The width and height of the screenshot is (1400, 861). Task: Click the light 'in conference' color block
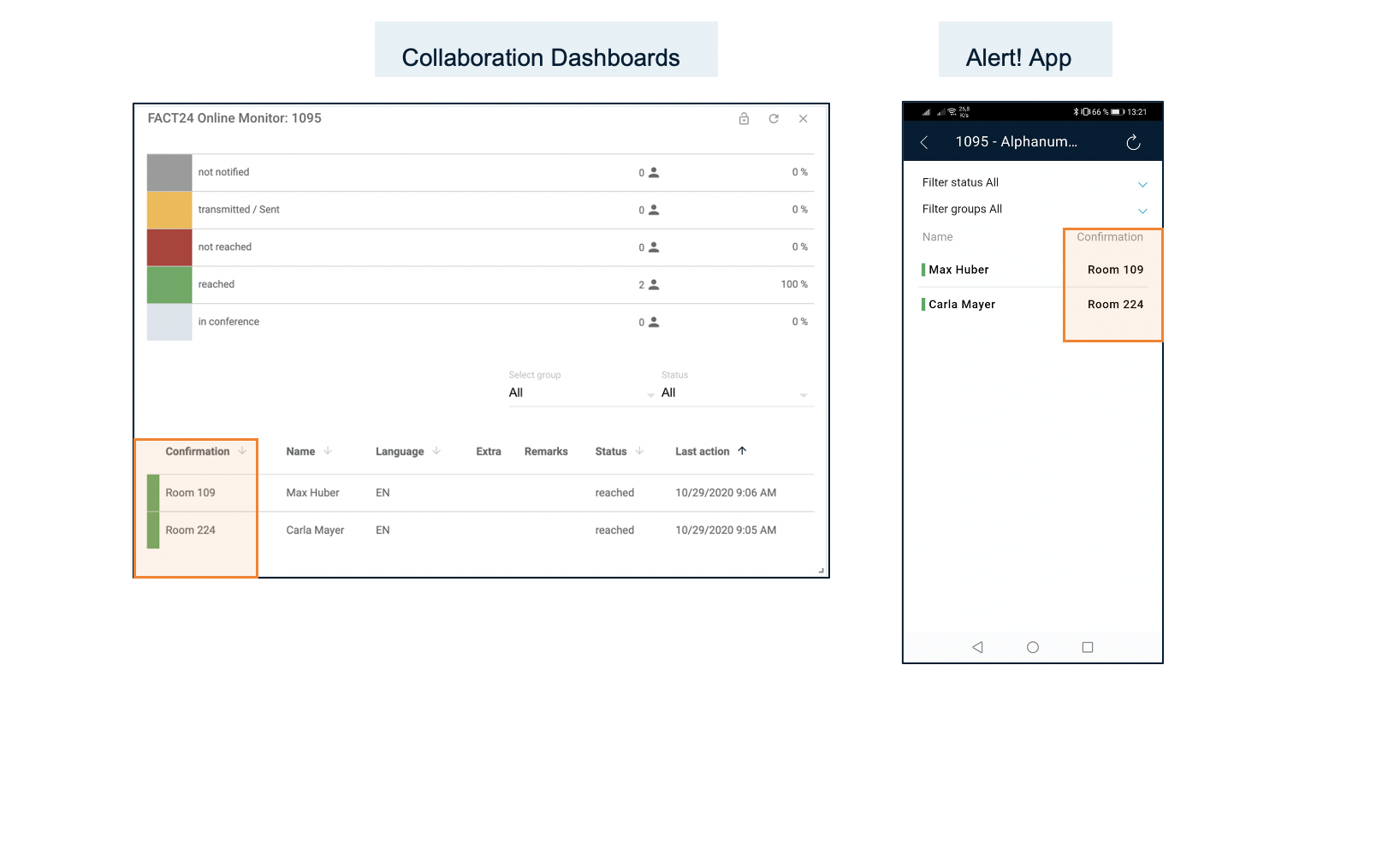click(x=169, y=322)
